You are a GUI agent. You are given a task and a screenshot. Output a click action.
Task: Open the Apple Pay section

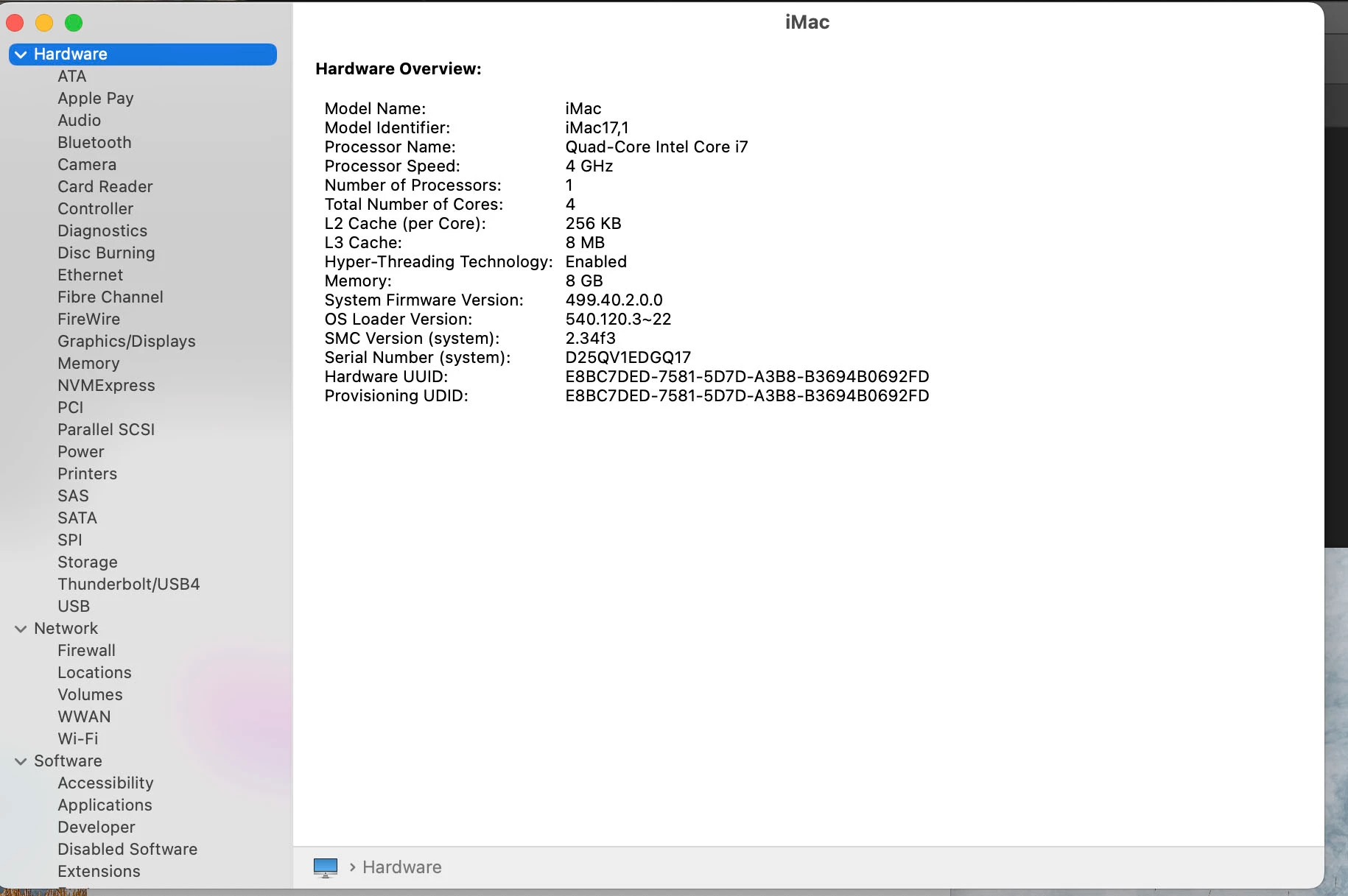click(96, 99)
